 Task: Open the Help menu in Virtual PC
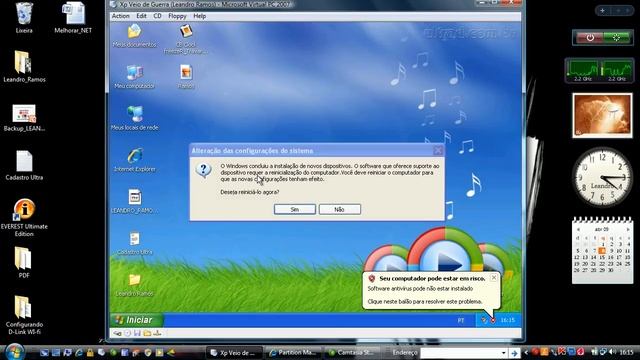click(200, 16)
